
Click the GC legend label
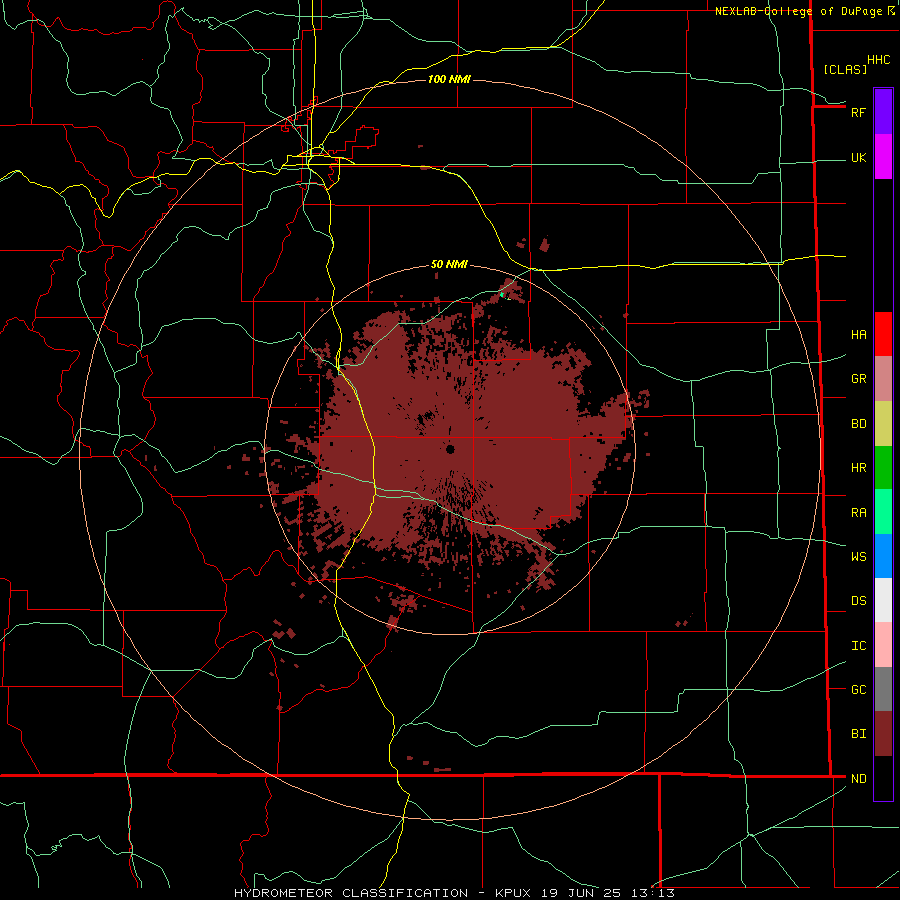(858, 689)
